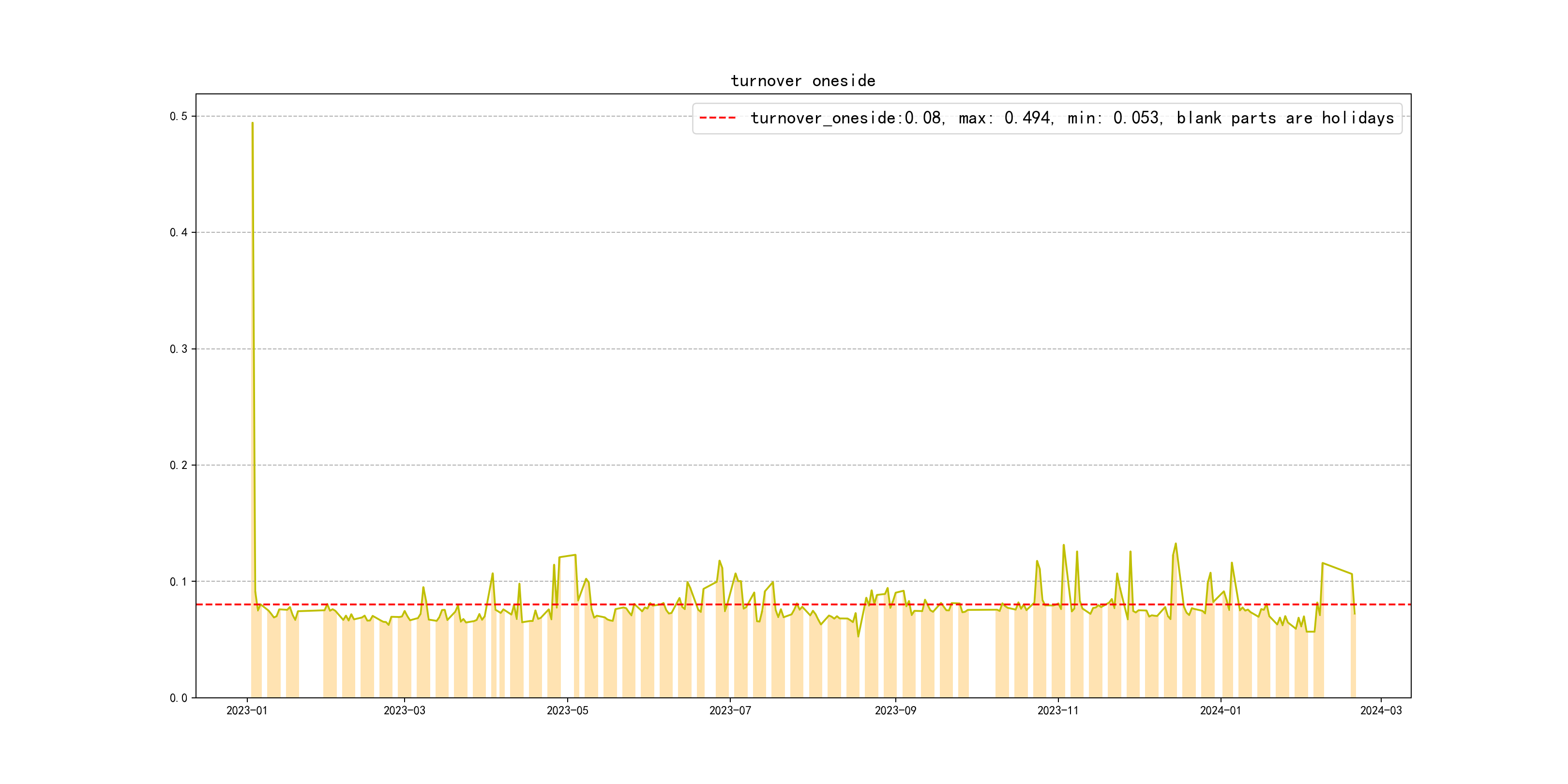Click the 0.5 y-axis tick label
The image size is (1568, 784).
pyautogui.click(x=179, y=116)
